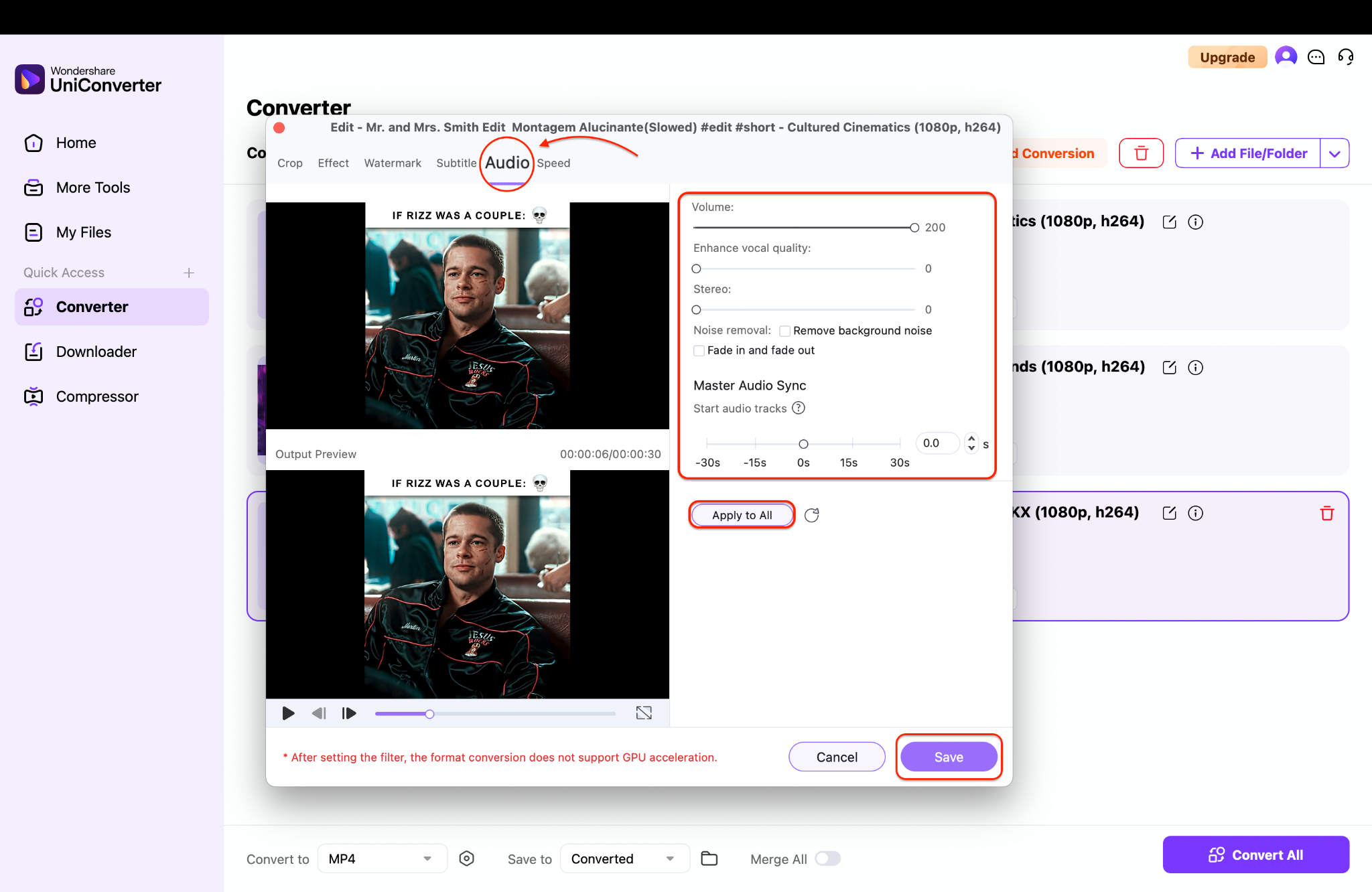Viewport: 1372px width, 892px height.
Task: Click the reset audio settings icon
Action: point(811,515)
